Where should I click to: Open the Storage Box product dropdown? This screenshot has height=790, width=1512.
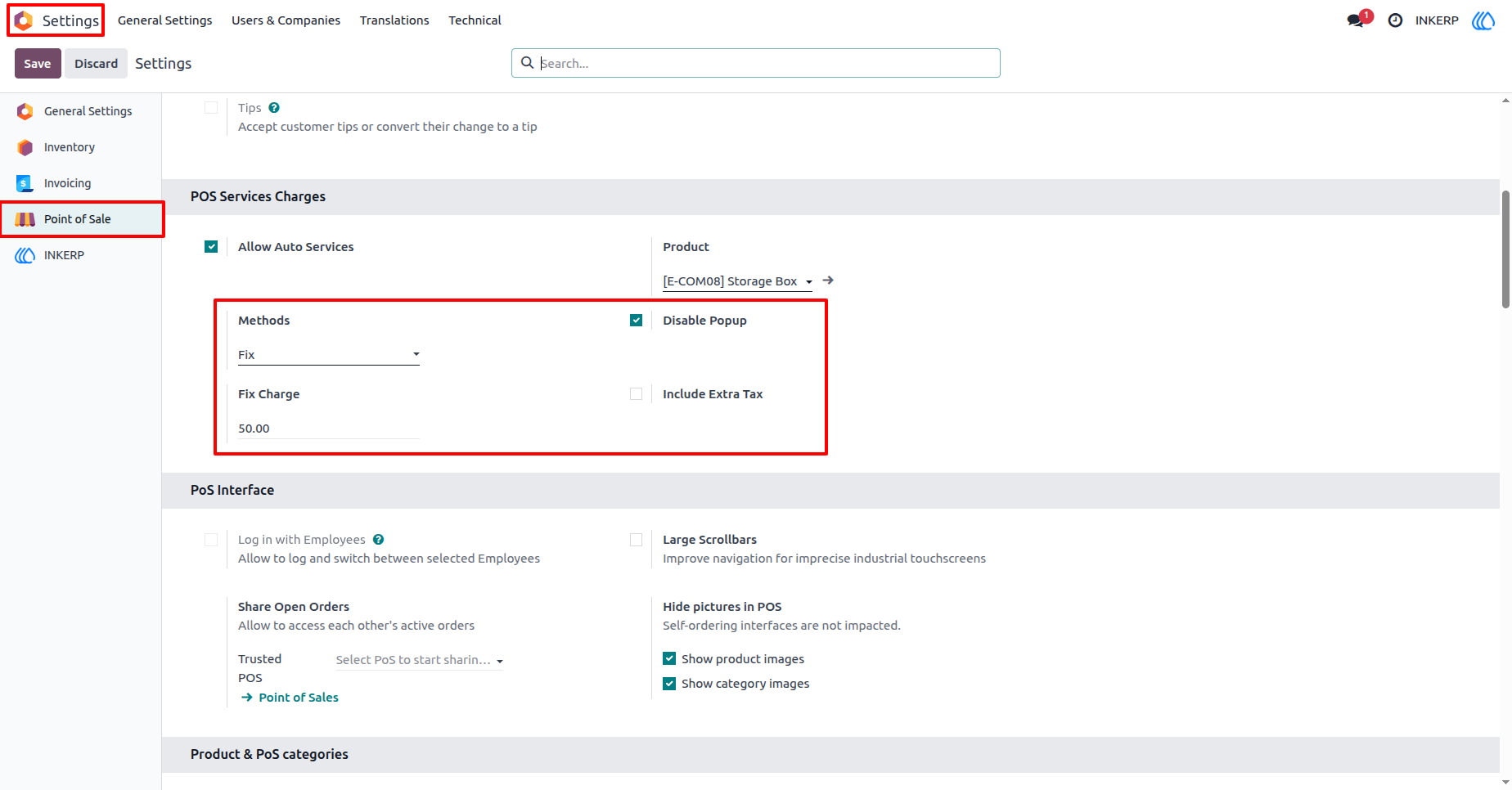737,281
